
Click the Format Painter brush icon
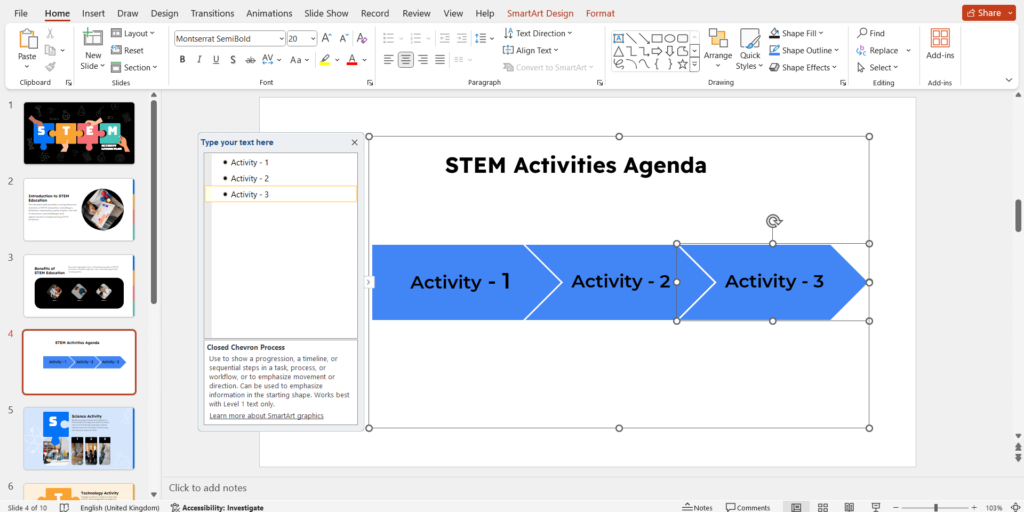click(x=49, y=65)
